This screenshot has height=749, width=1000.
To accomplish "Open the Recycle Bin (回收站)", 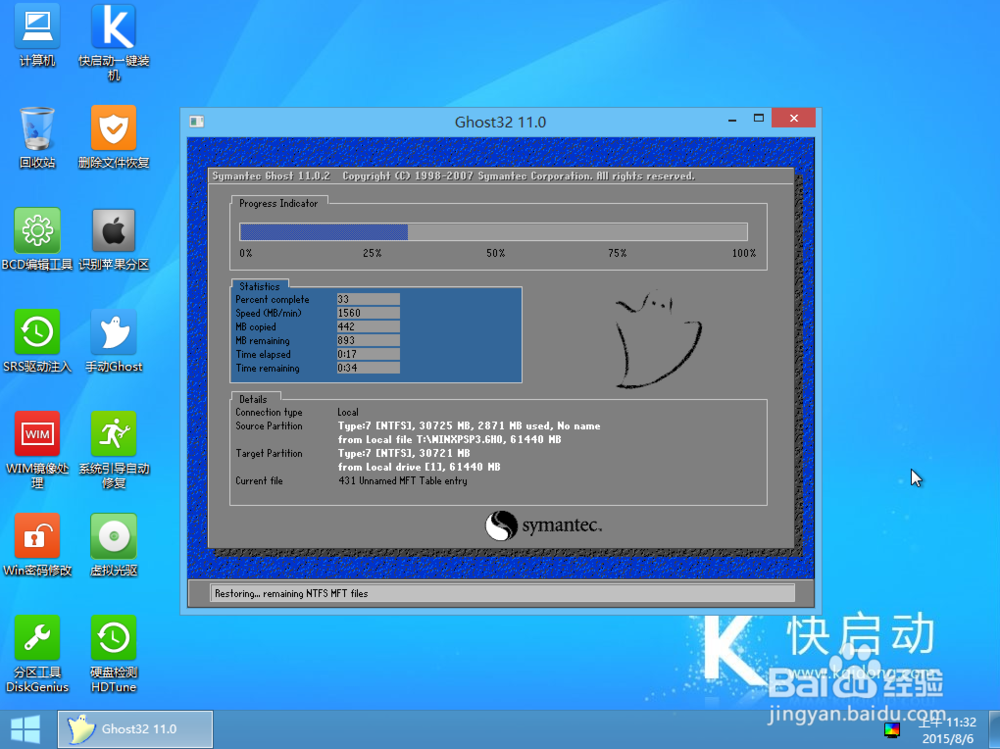I will click(x=37, y=130).
